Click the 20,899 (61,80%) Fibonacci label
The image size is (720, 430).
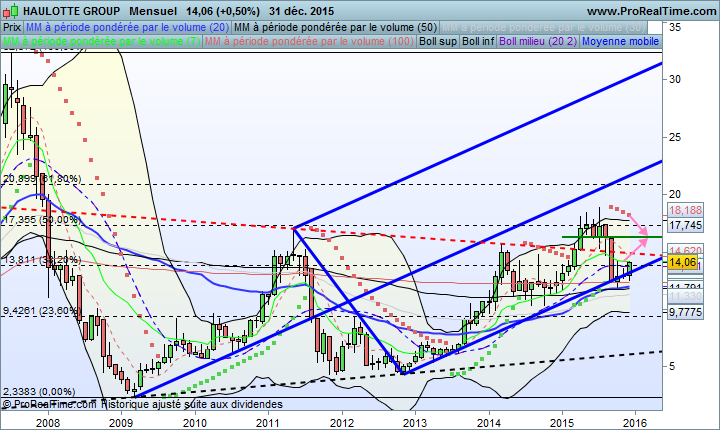[42, 179]
